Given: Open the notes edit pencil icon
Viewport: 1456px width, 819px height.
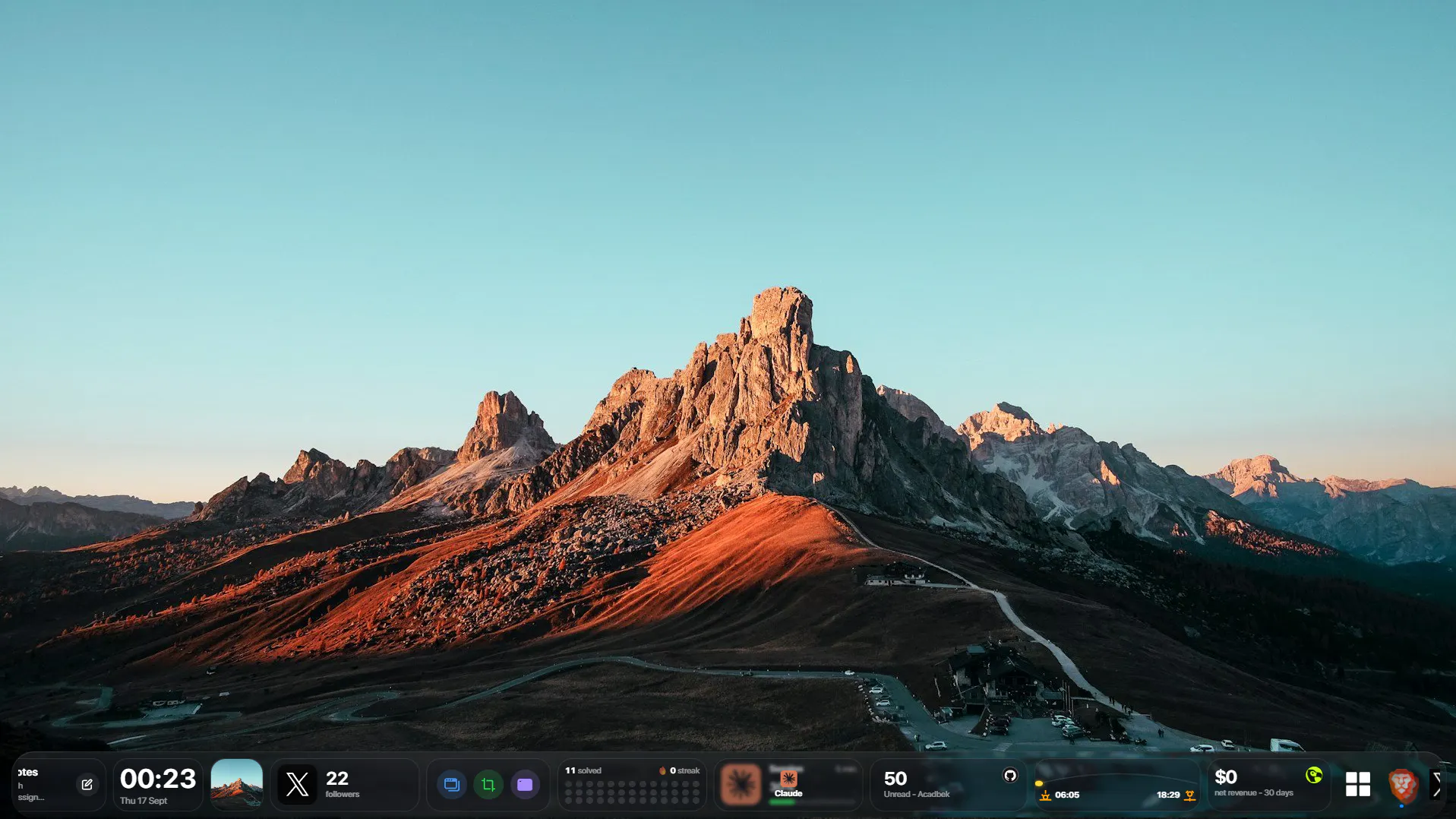Looking at the screenshot, I should (87, 785).
